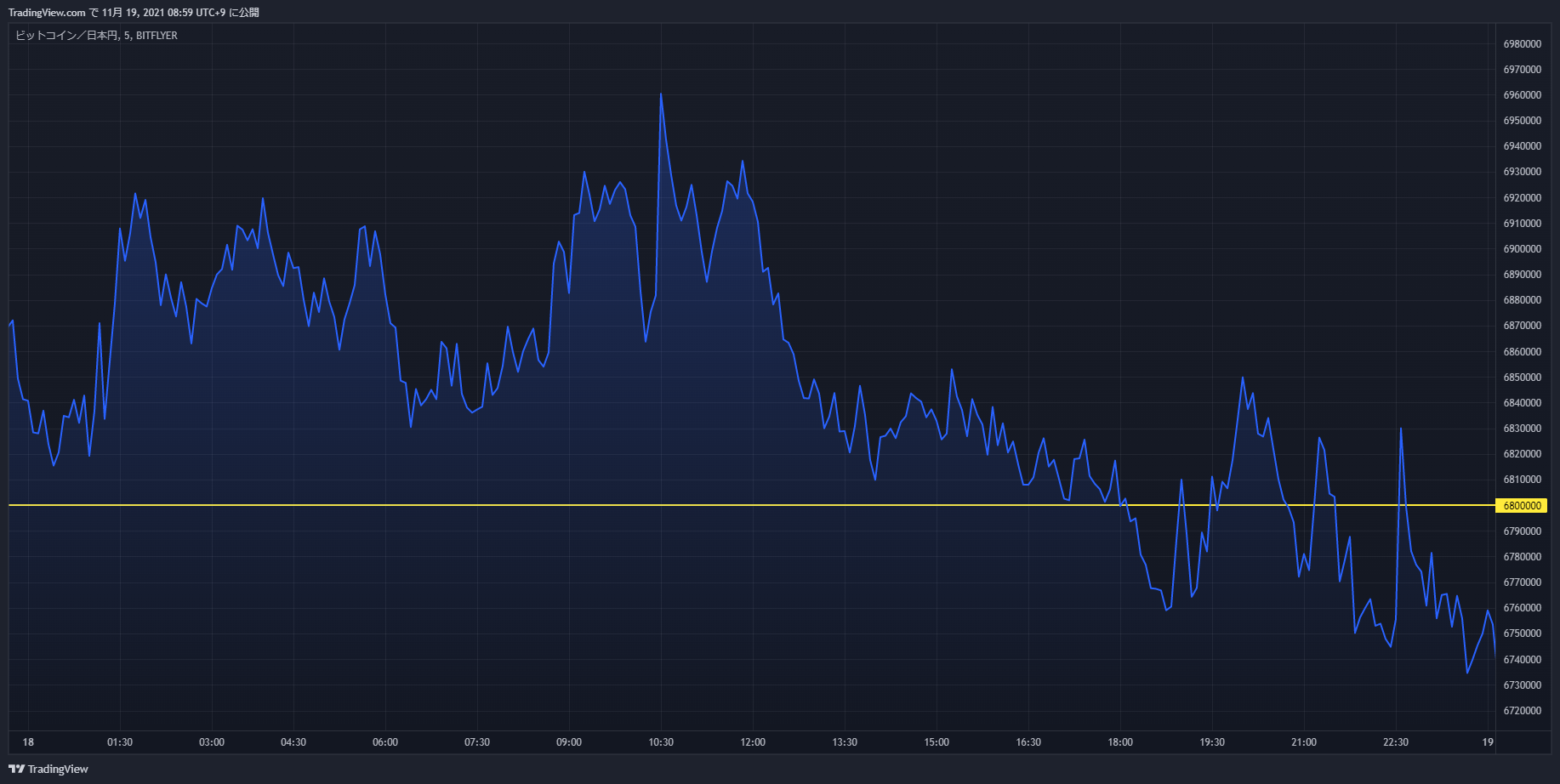Click the 19 date label on time axis
The image size is (1560, 784).
pos(1488,742)
